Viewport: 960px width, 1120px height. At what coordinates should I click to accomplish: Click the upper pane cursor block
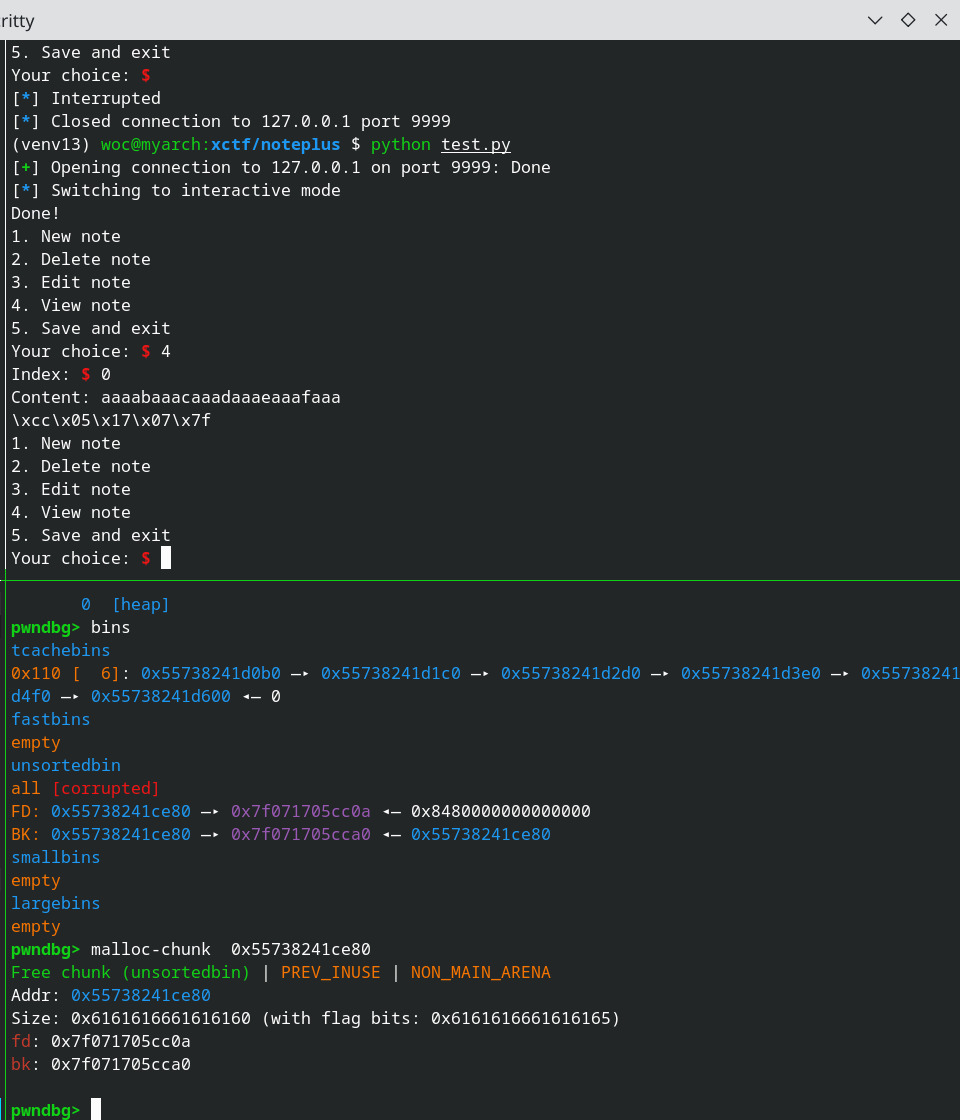(166, 558)
